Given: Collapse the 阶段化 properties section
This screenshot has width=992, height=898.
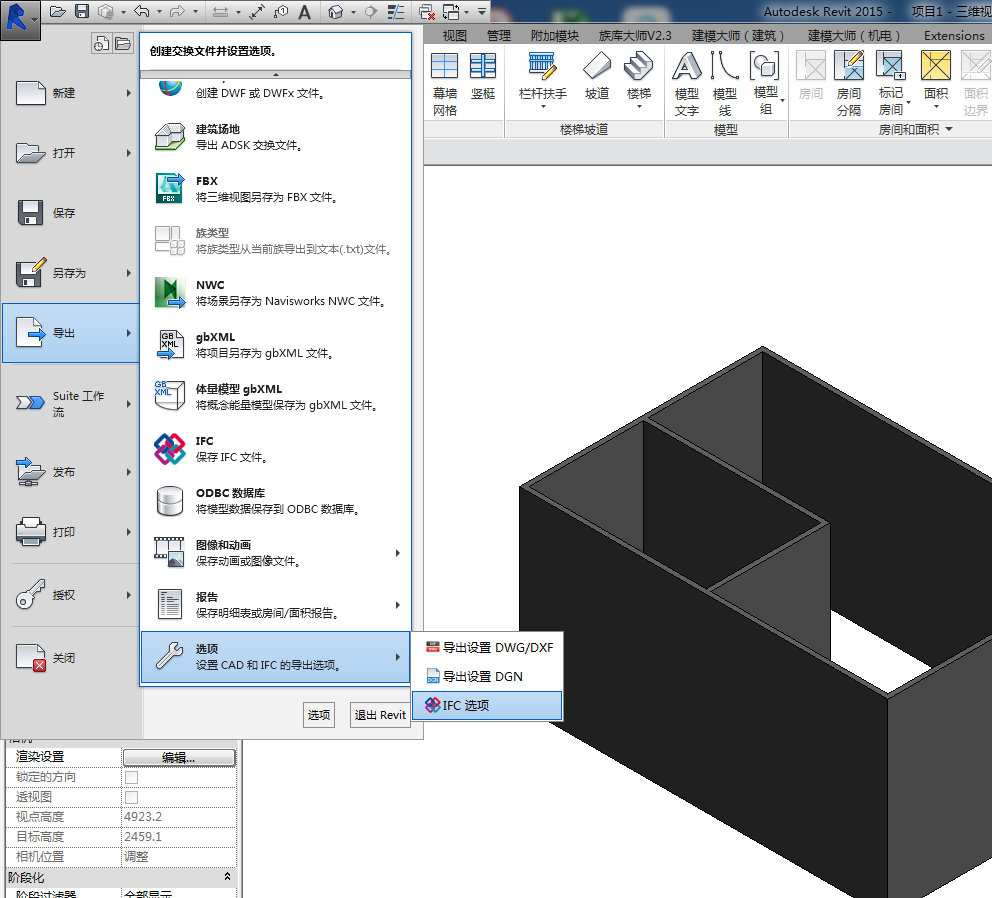Looking at the screenshot, I should pos(227,876).
